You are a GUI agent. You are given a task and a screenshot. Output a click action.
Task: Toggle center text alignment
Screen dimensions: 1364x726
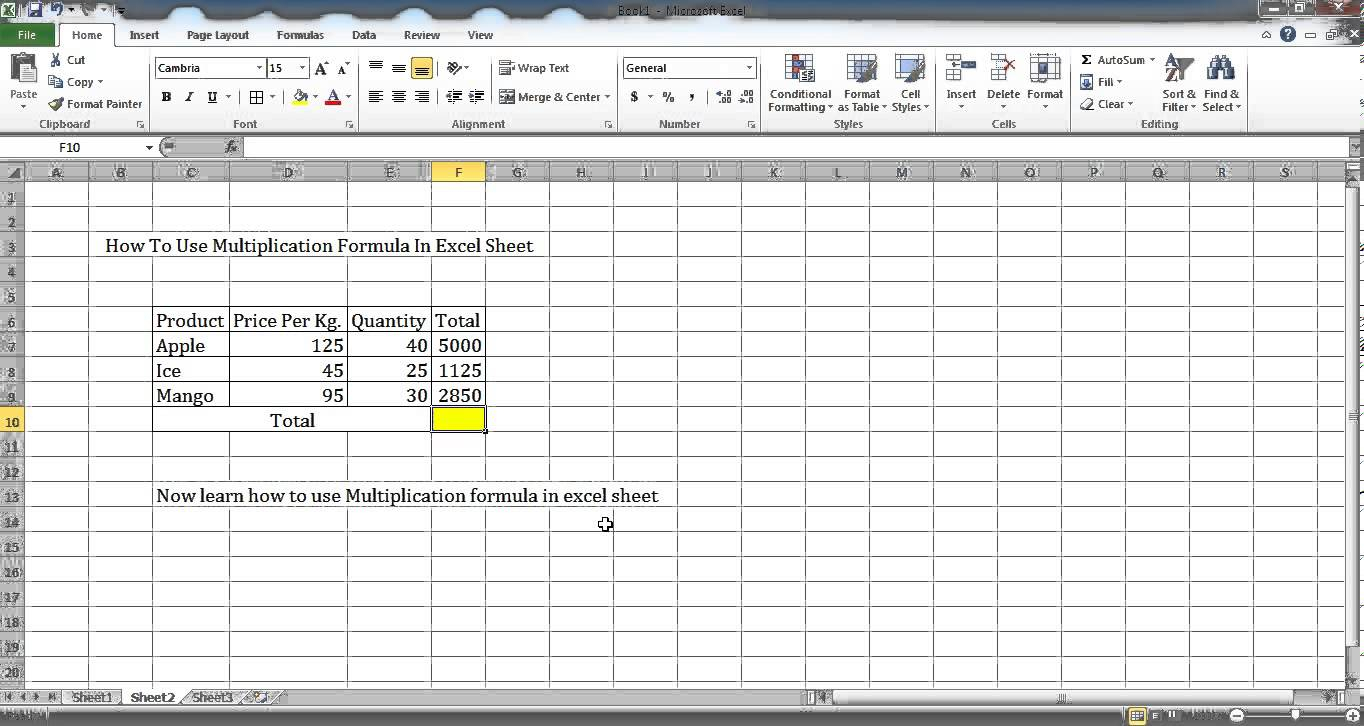click(x=398, y=97)
